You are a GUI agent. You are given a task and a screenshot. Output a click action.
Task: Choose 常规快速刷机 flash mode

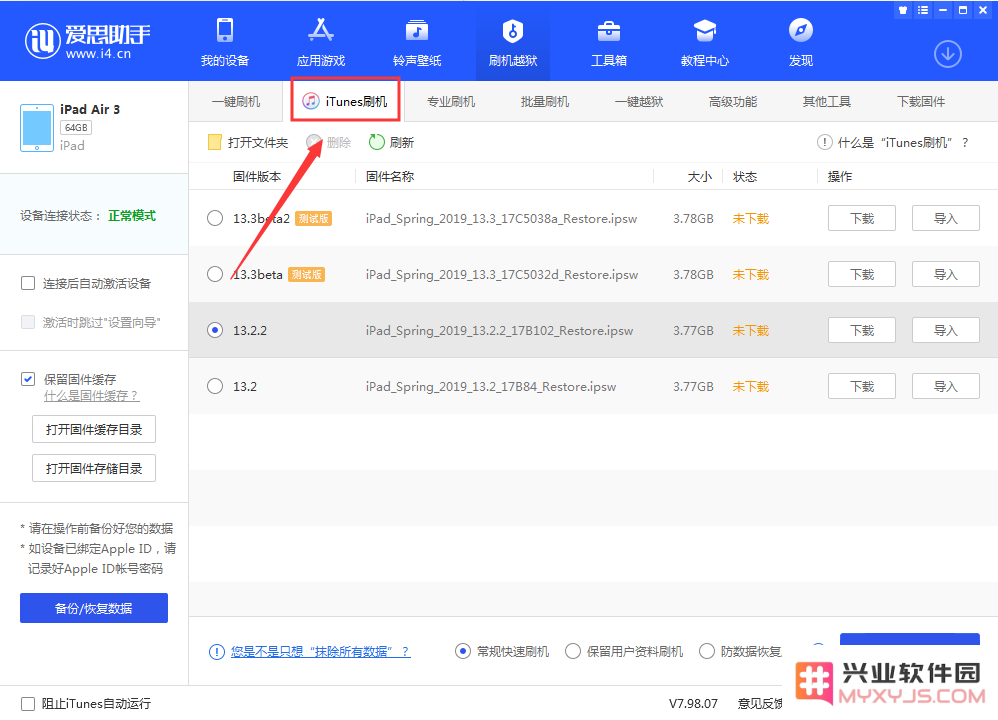(x=463, y=651)
